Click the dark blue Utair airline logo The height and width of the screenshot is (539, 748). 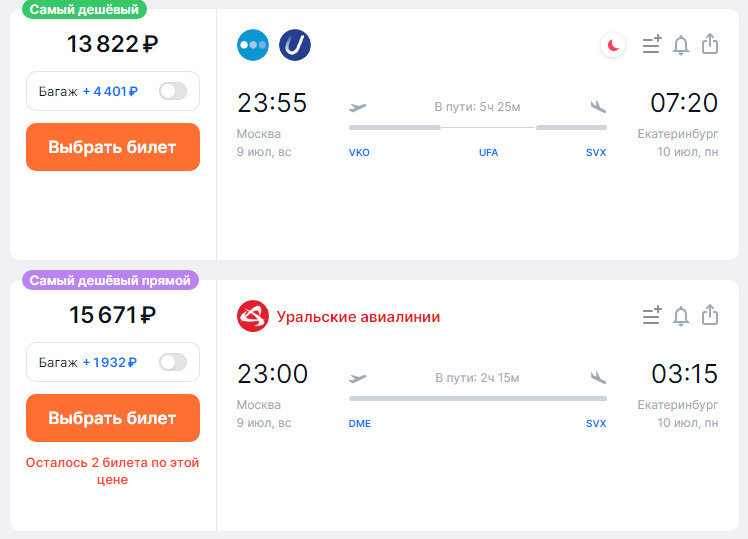point(295,45)
